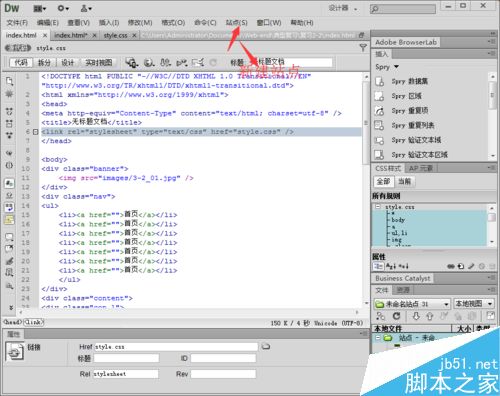Click the Open Documents icon in the code toolbar
The height and width of the screenshot is (396, 500).
(x=9, y=81)
